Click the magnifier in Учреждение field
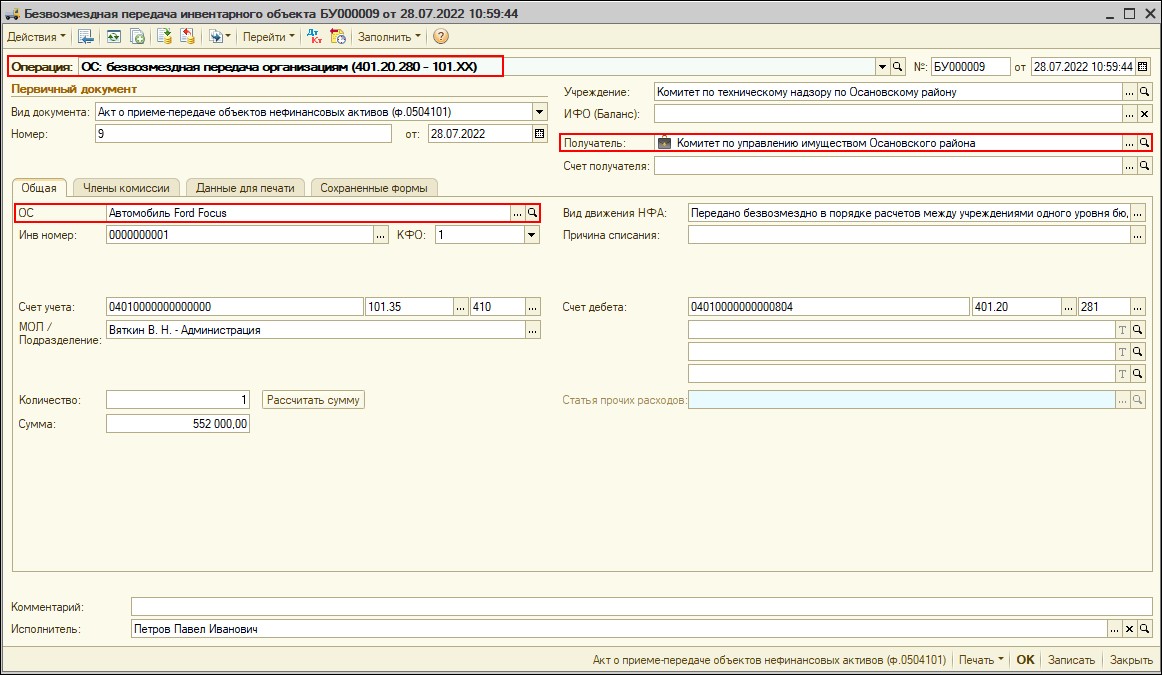Viewport: 1162px width, 675px height. pos(1144,92)
